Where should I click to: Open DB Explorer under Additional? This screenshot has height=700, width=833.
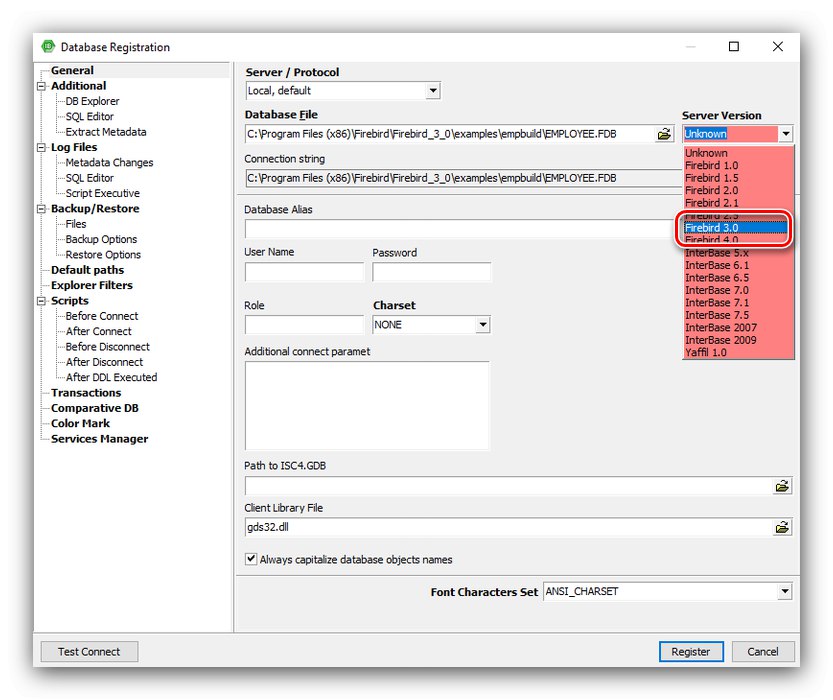[92, 101]
